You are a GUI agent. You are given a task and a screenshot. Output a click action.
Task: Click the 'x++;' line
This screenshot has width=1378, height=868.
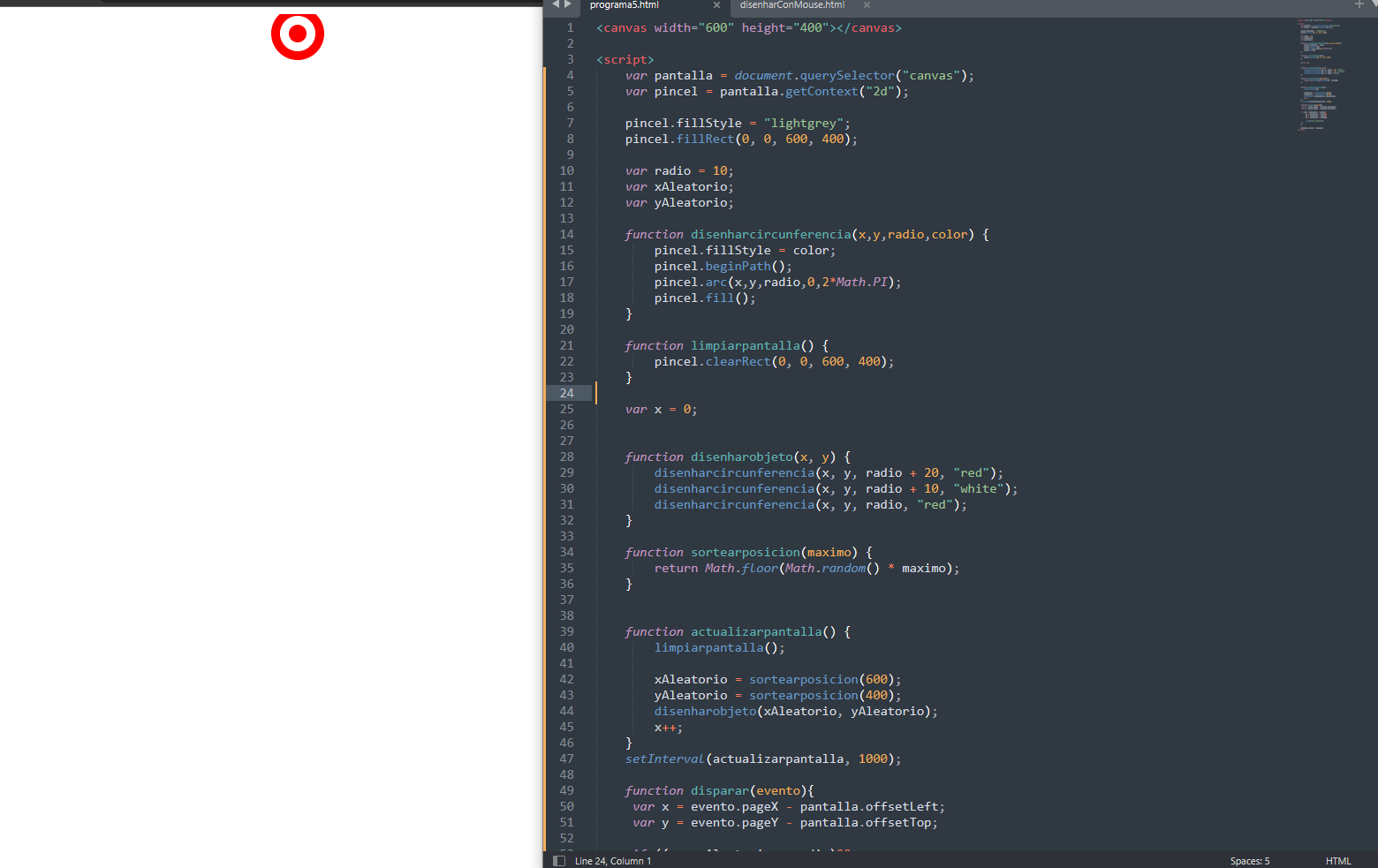669,727
